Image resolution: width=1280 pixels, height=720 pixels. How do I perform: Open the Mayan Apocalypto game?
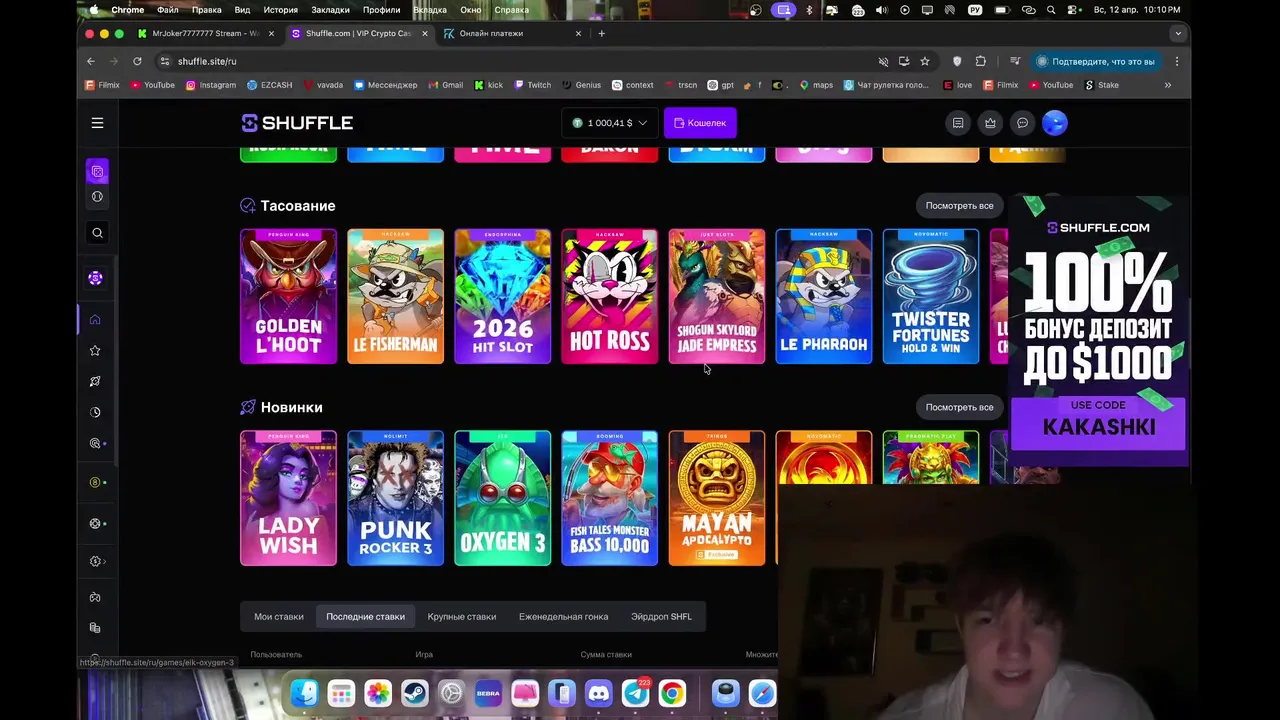coord(716,498)
